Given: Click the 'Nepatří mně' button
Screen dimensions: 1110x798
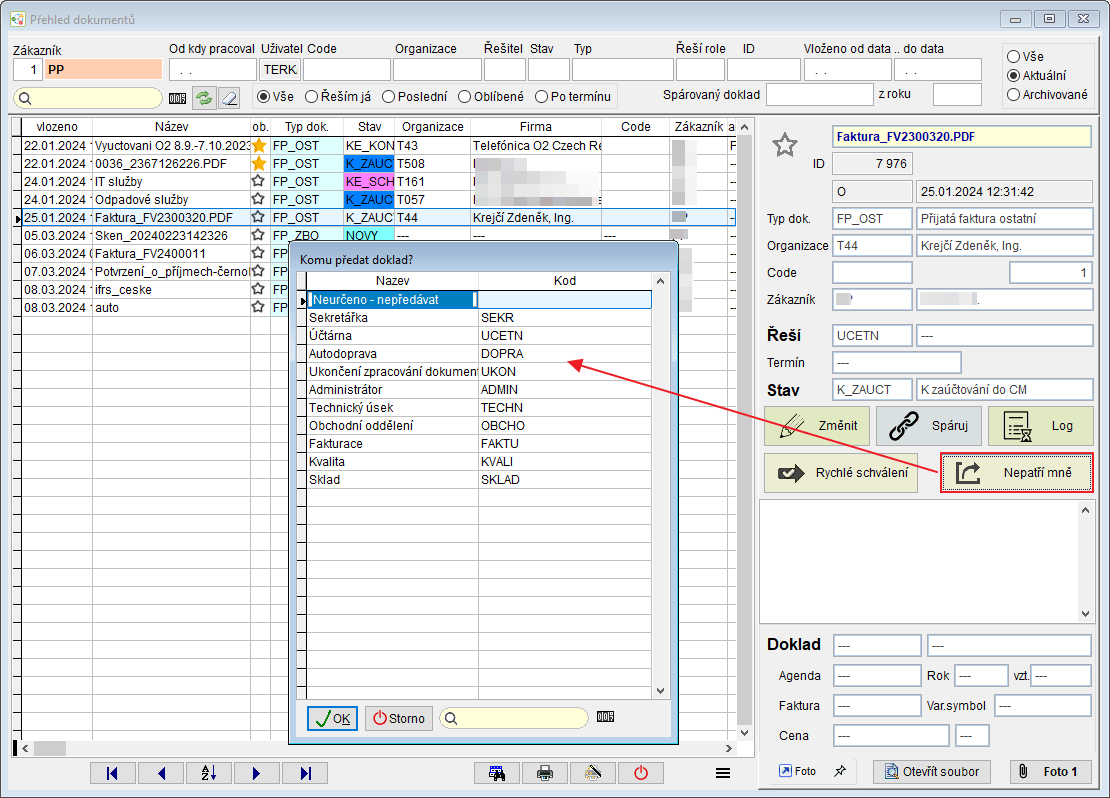Looking at the screenshot, I should click(x=1017, y=473).
